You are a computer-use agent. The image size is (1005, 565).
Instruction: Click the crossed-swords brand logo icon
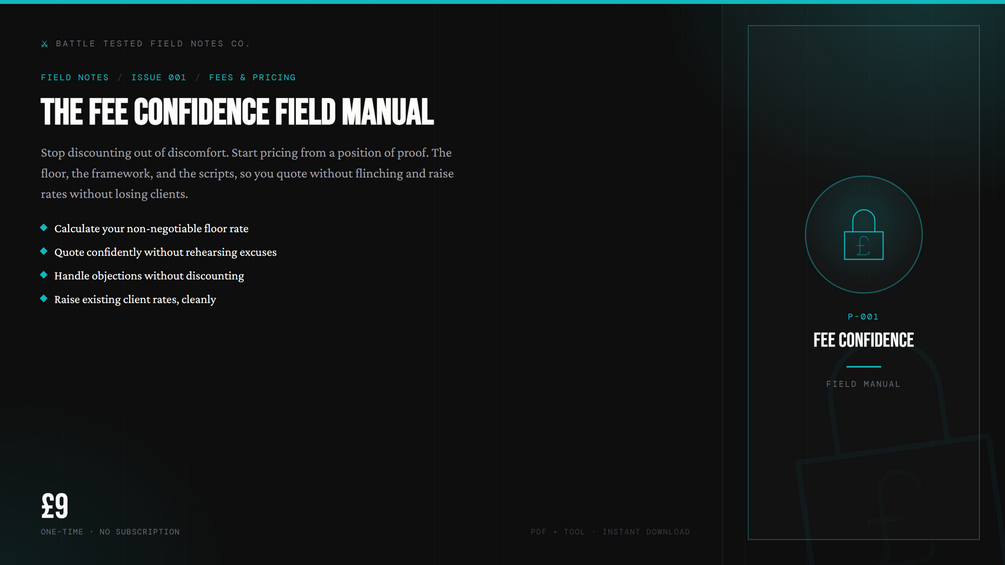(44, 44)
